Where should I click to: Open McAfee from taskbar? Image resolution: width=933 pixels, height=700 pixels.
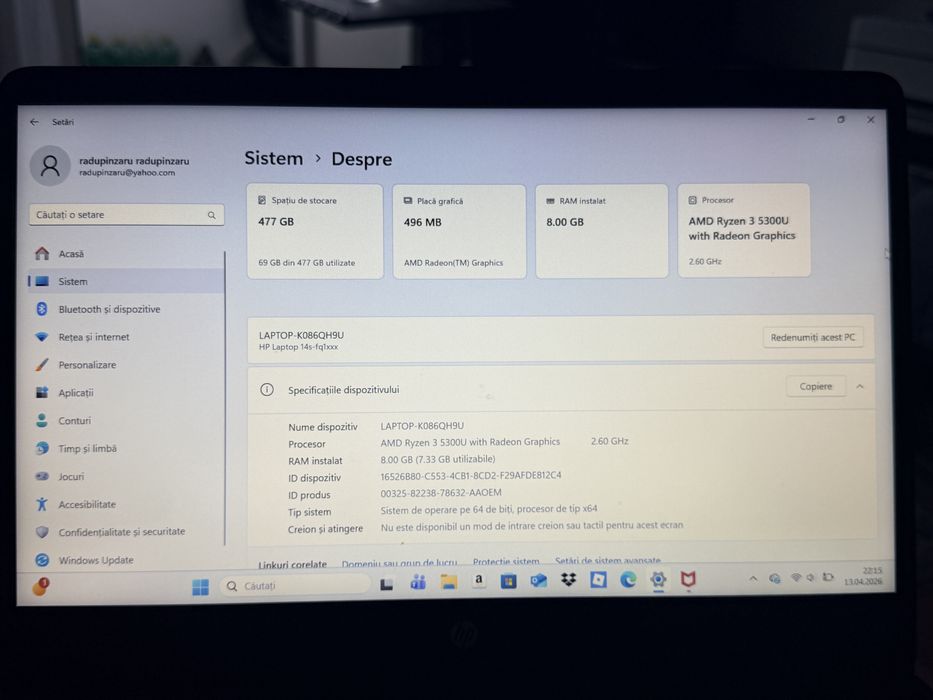click(x=688, y=579)
